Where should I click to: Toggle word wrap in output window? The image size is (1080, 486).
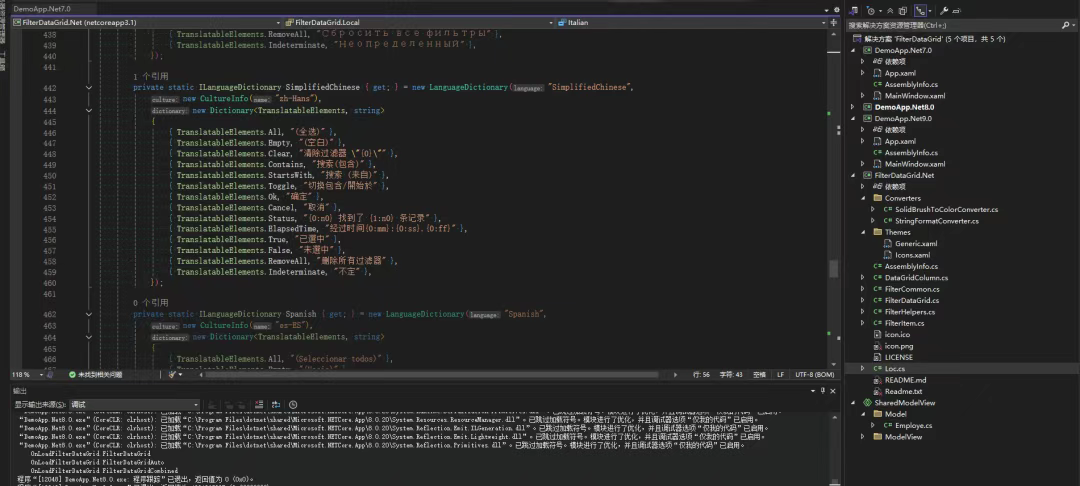(276, 405)
